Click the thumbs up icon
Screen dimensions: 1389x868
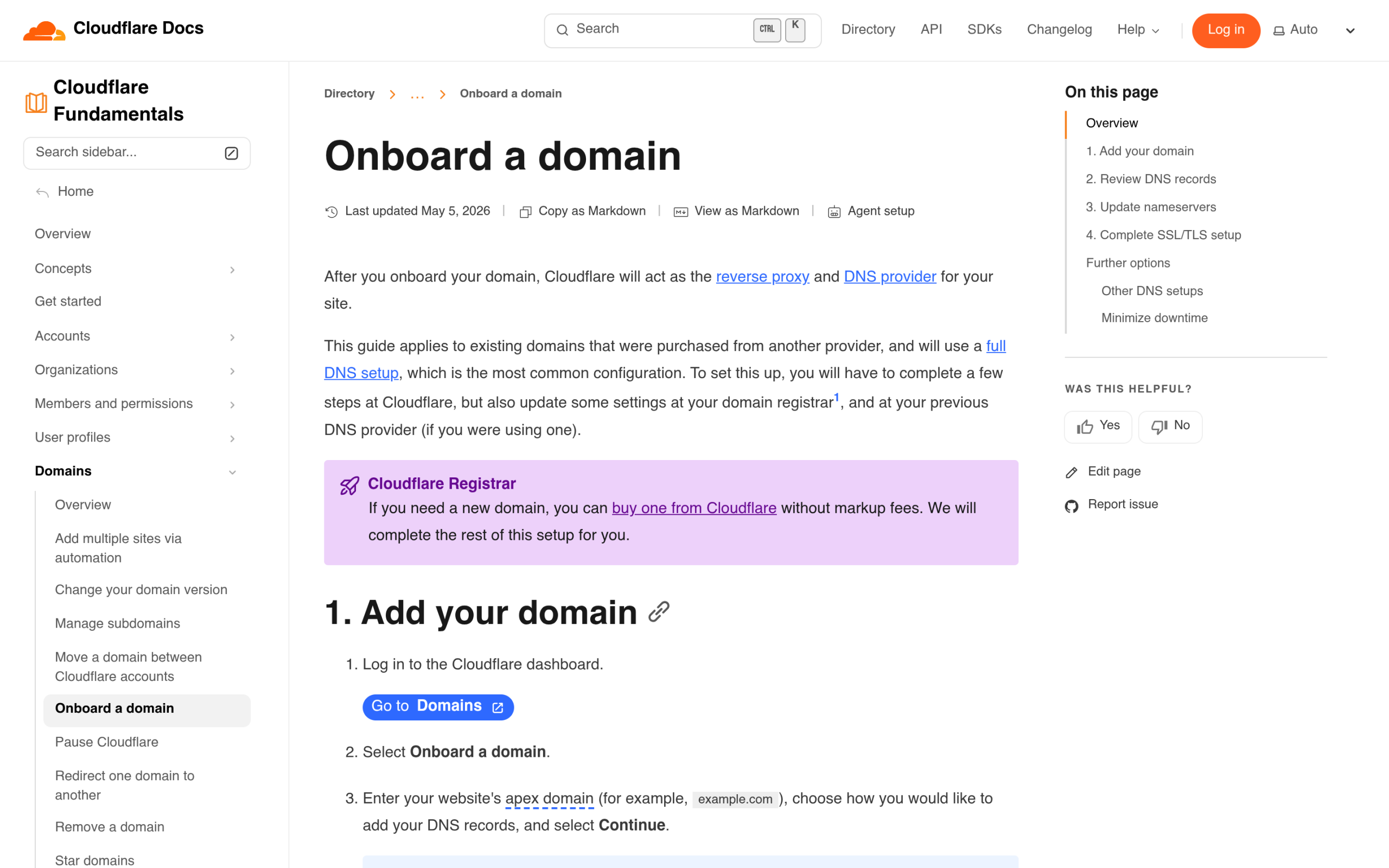1085,426
